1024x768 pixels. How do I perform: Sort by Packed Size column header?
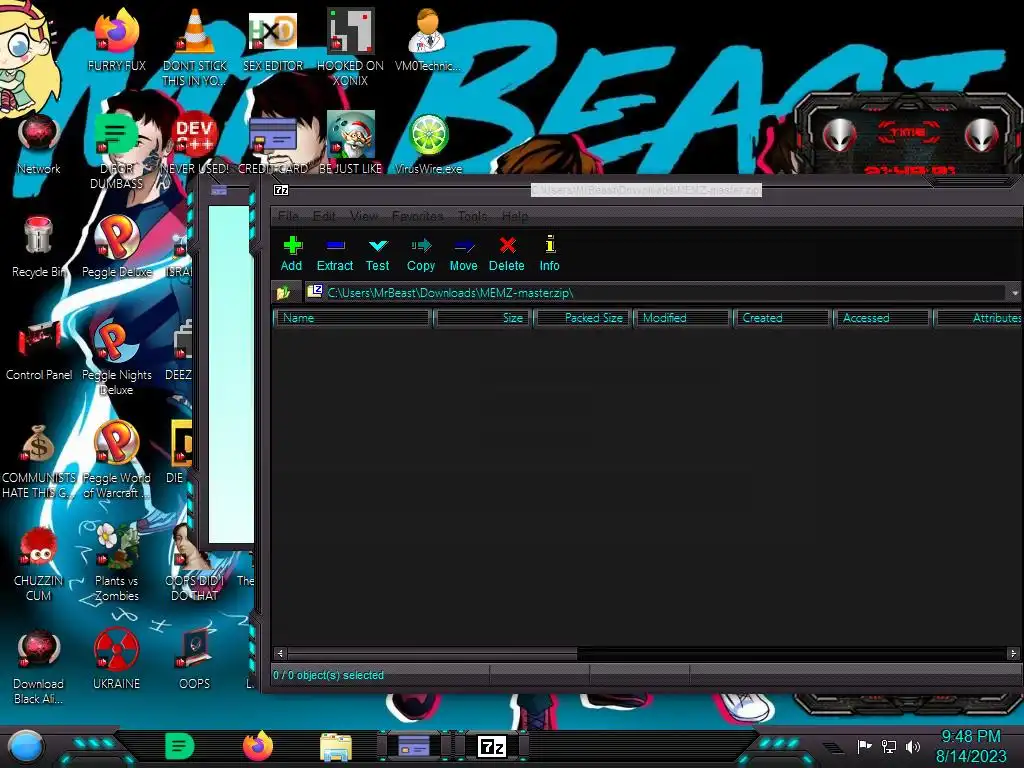pos(583,318)
